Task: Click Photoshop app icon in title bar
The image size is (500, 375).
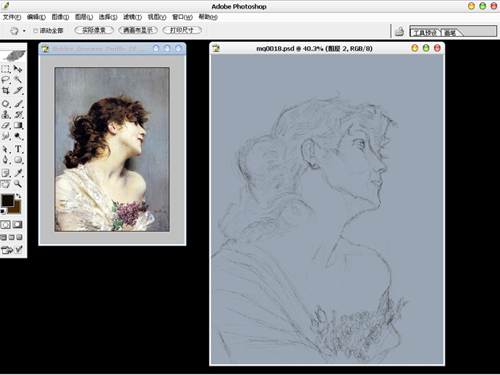Action: pos(5,5)
